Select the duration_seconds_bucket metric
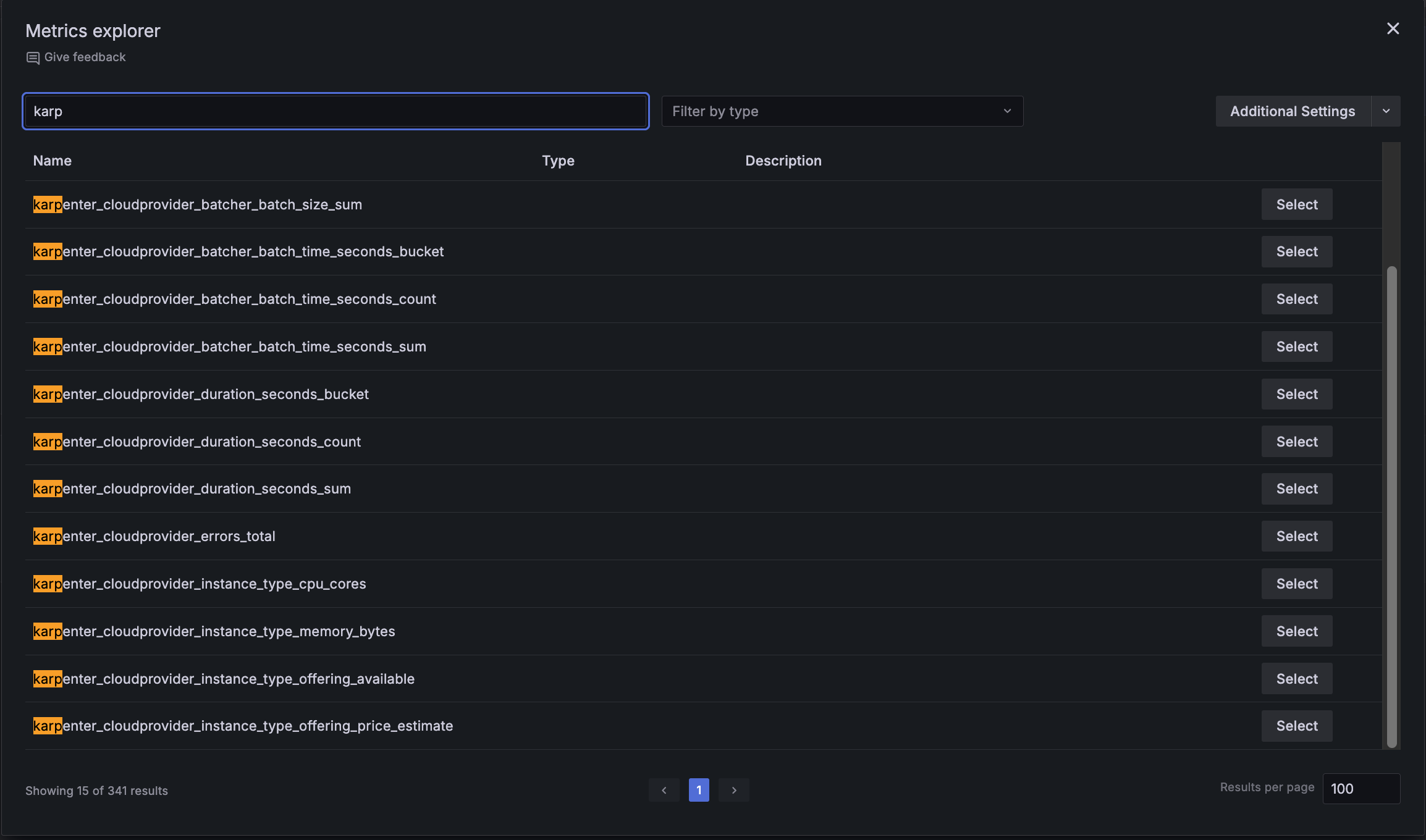 1297,394
